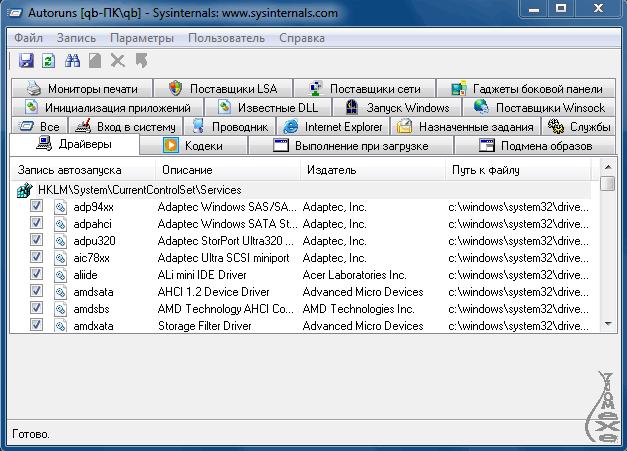Switch to the Internet Explorer tab
This screenshot has width=627, height=451.
click(333, 127)
